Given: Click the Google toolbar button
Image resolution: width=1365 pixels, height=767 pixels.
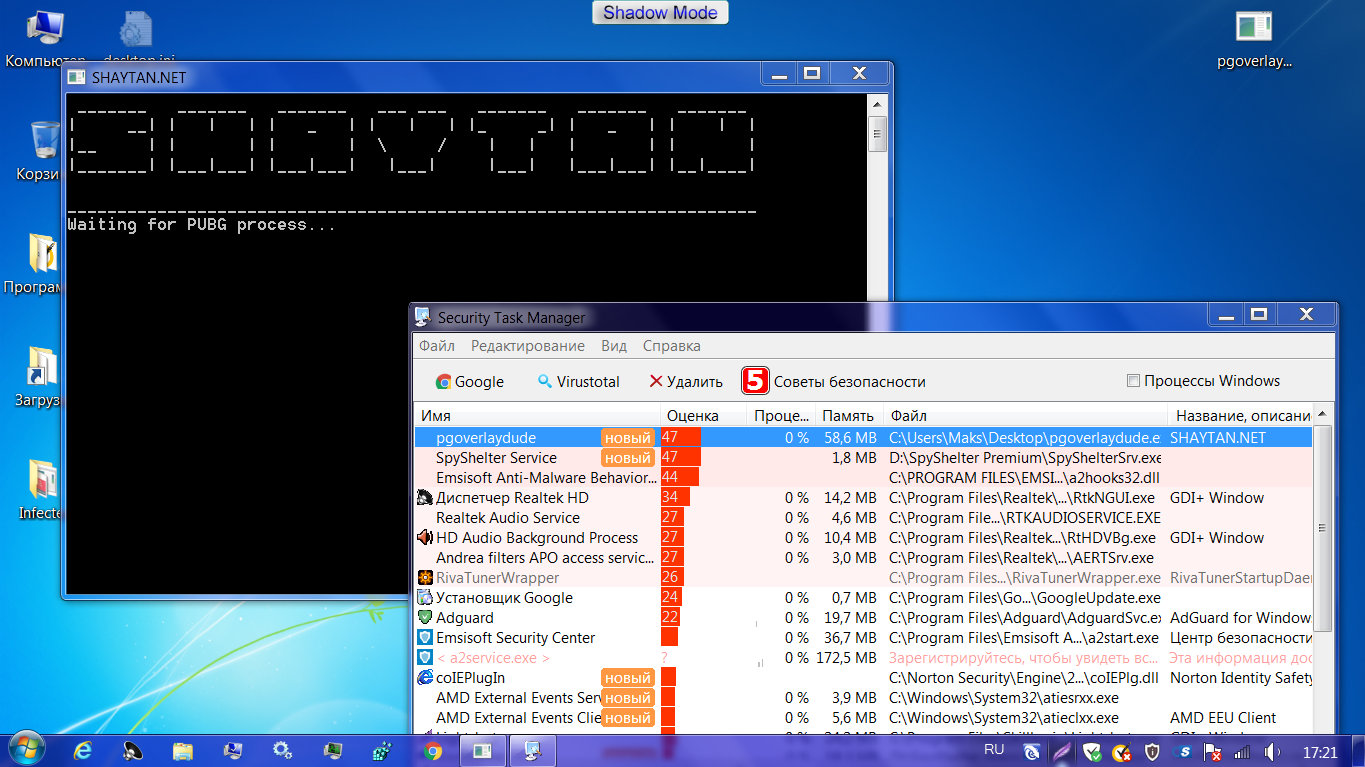Looking at the screenshot, I should pyautogui.click(x=470, y=381).
